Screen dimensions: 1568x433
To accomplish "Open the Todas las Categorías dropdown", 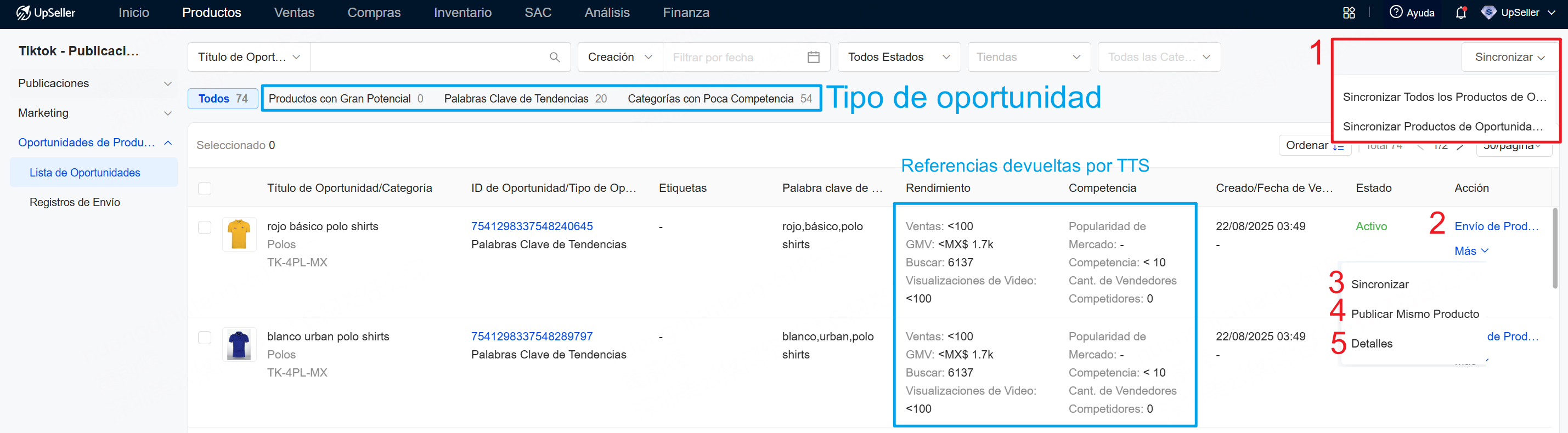I will pyautogui.click(x=1159, y=57).
